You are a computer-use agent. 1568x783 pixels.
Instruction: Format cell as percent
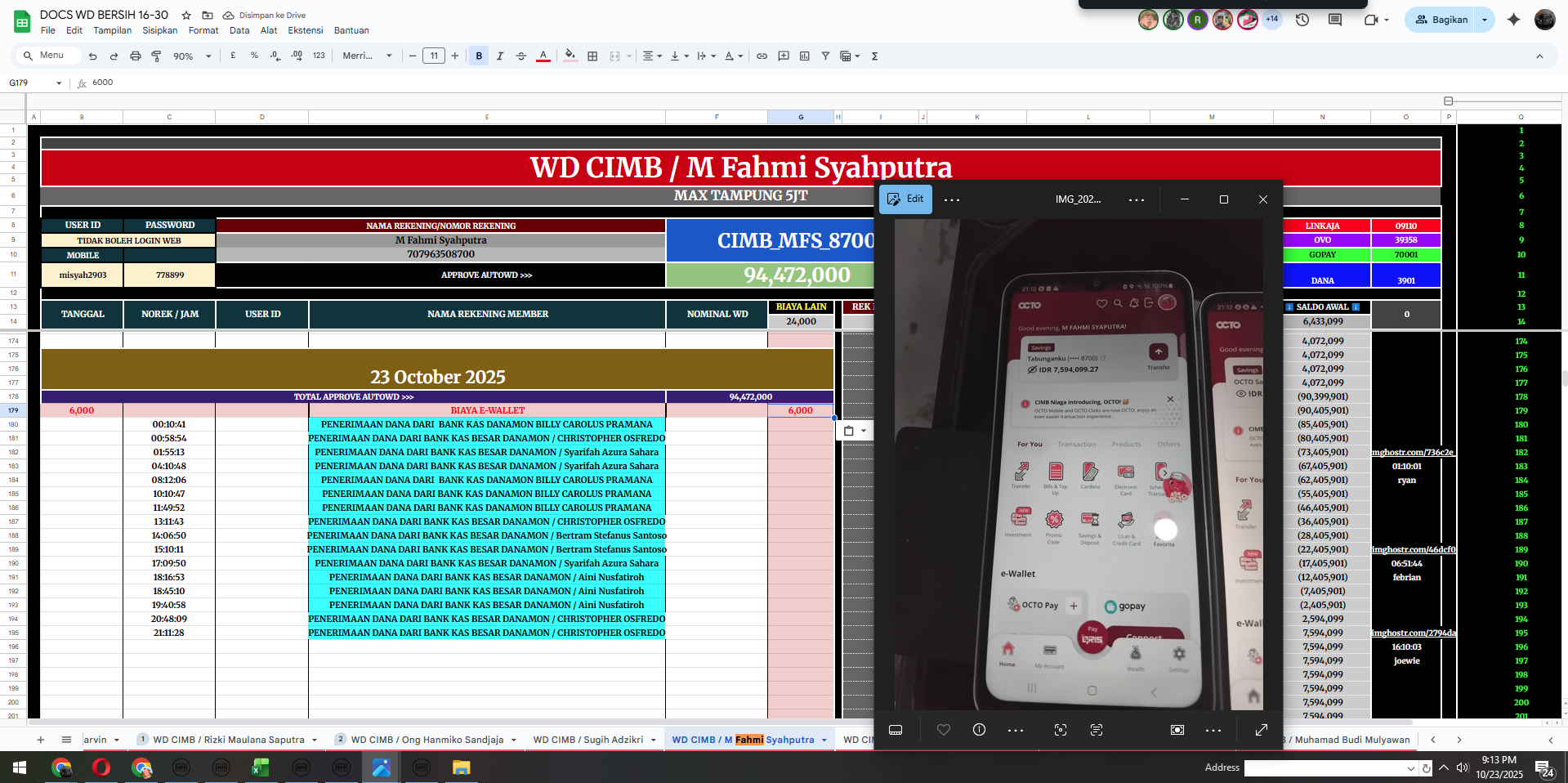254,56
